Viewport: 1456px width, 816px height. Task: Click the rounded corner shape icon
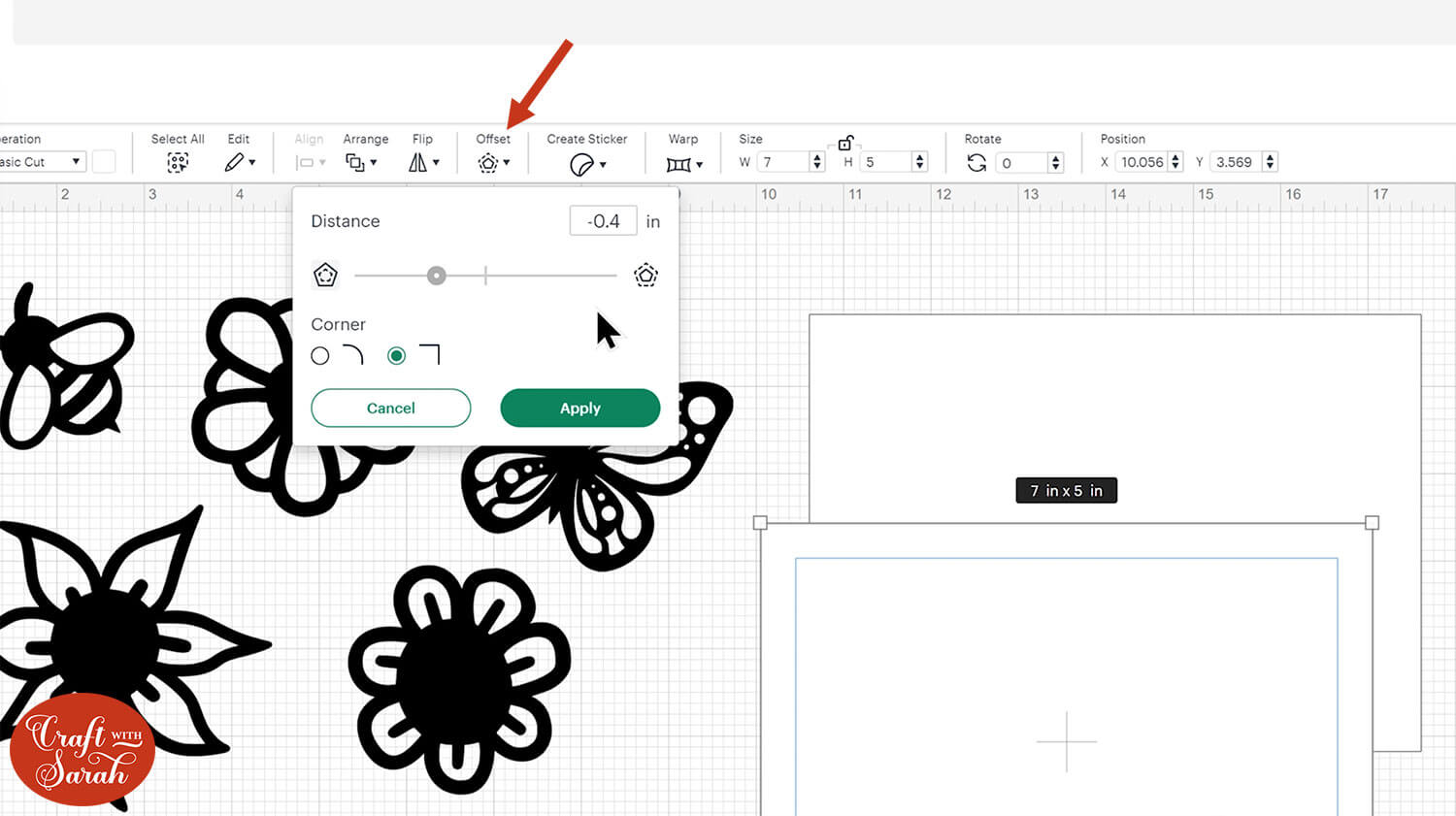pos(353,355)
